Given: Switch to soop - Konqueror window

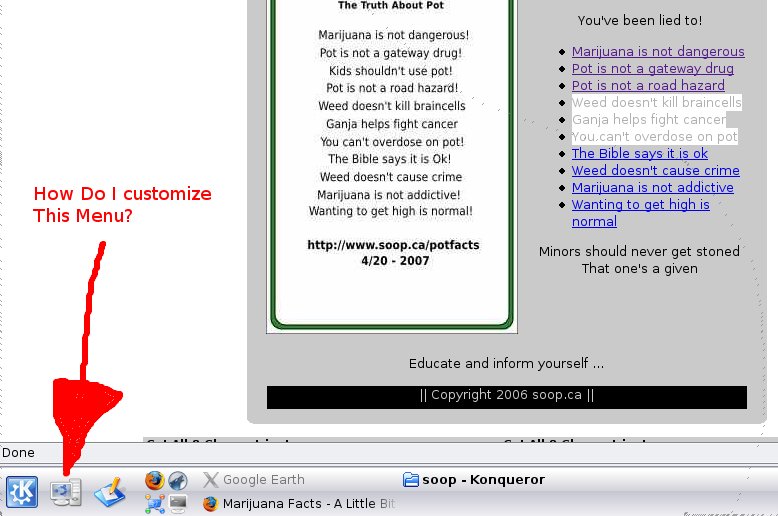Looking at the screenshot, I should [x=474, y=480].
